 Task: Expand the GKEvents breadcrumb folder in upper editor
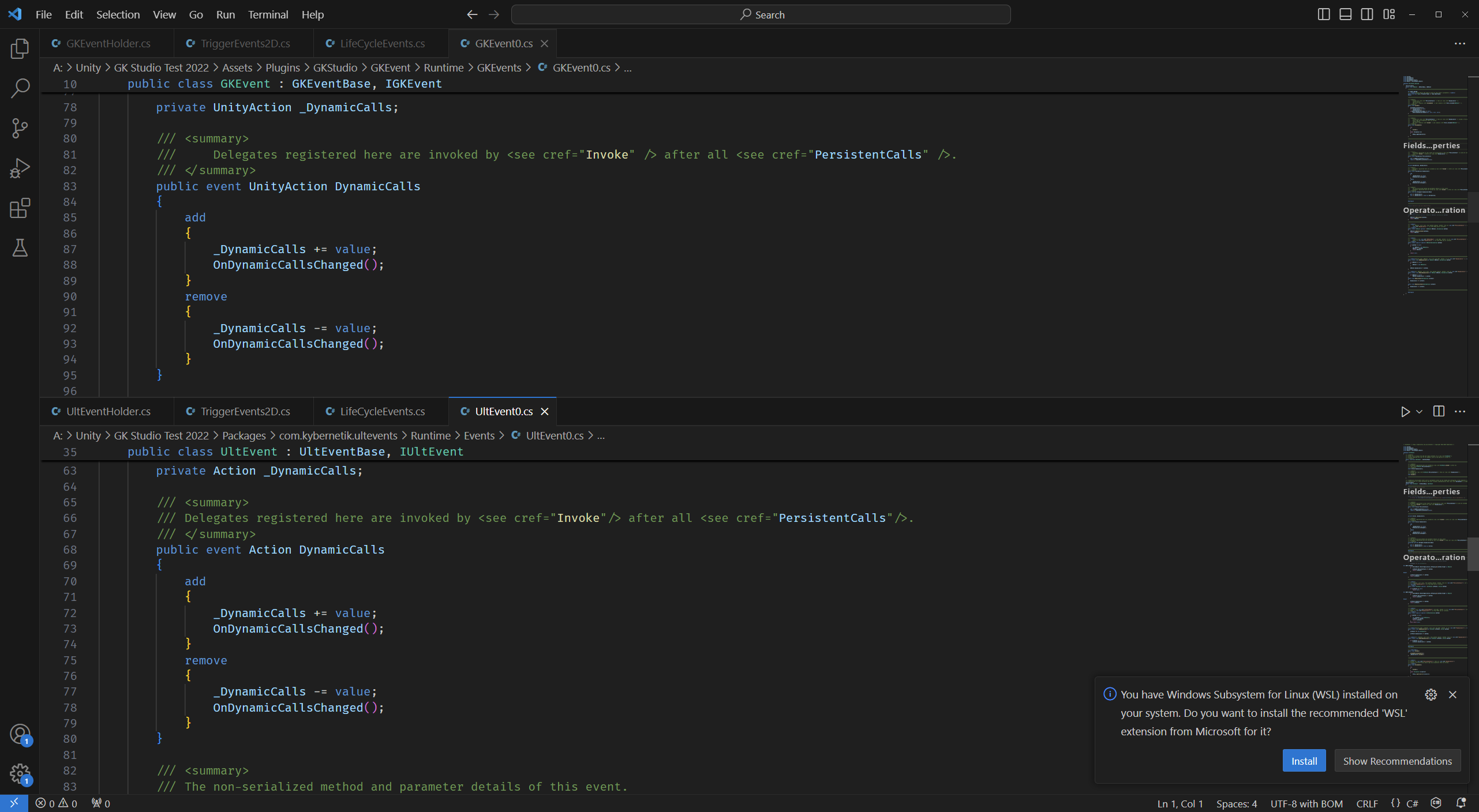point(499,67)
